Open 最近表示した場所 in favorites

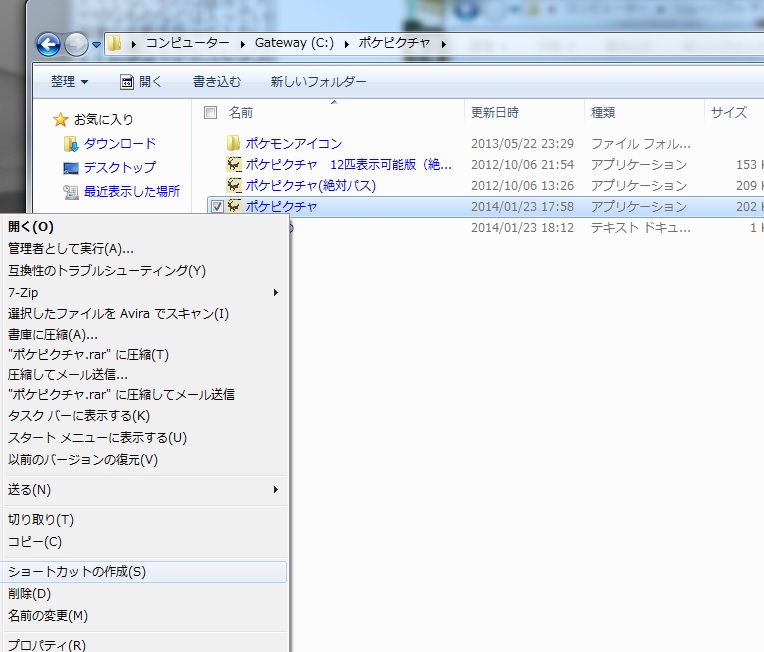click(132, 192)
